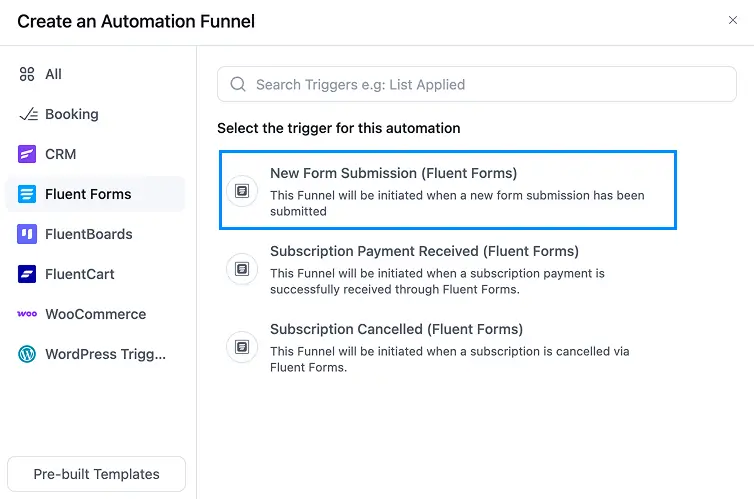Open the Booking category
This screenshot has width=754, height=499.
click(x=95, y=114)
